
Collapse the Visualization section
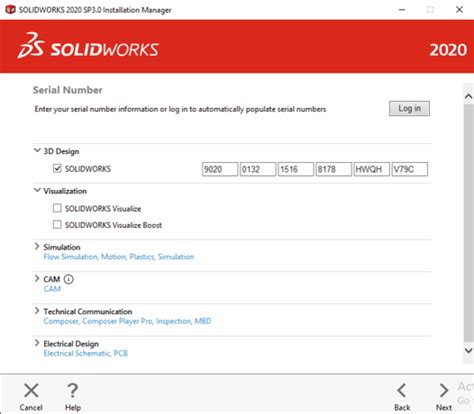(x=37, y=190)
